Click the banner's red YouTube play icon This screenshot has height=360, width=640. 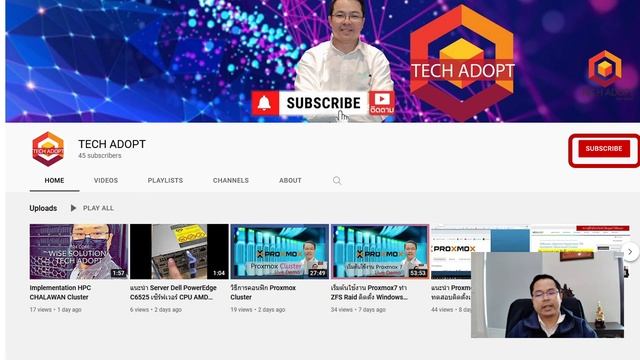click(x=382, y=99)
